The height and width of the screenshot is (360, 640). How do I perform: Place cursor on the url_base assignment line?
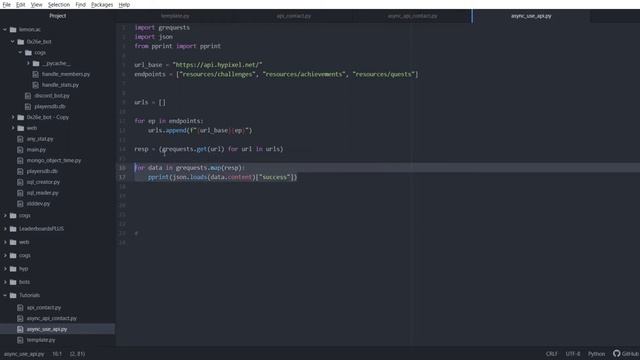[x=198, y=65]
